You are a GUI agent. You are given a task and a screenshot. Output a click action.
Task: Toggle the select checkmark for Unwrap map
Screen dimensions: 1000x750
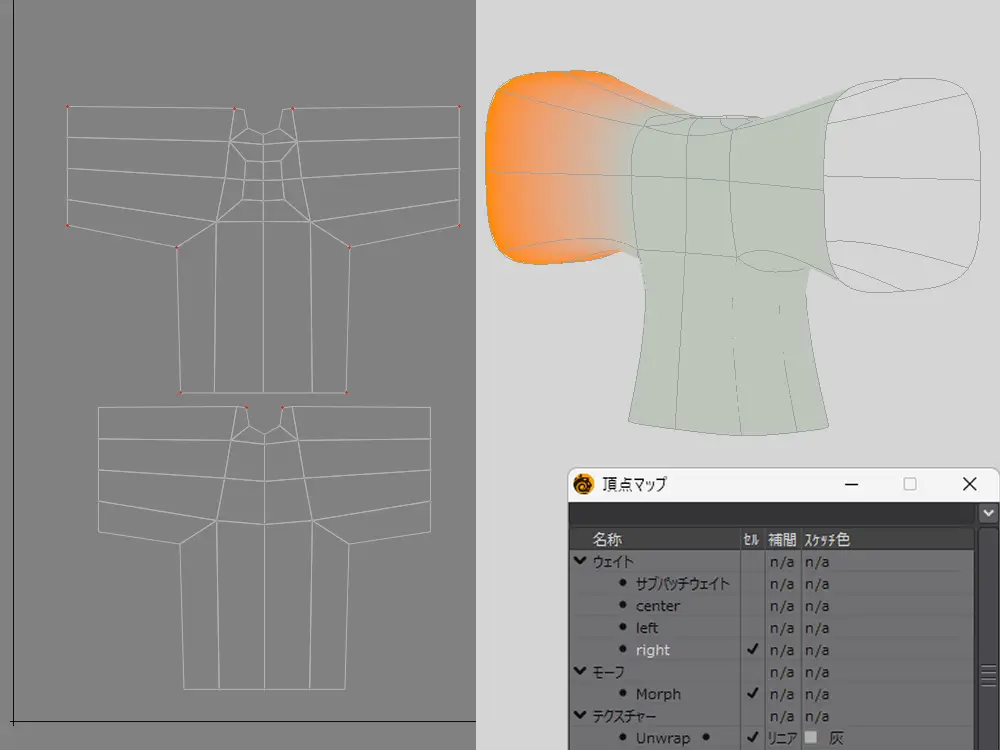(752, 738)
